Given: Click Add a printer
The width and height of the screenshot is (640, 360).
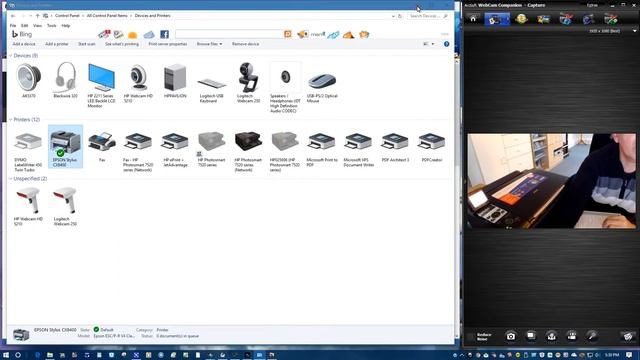Looking at the screenshot, I should (x=57, y=44).
